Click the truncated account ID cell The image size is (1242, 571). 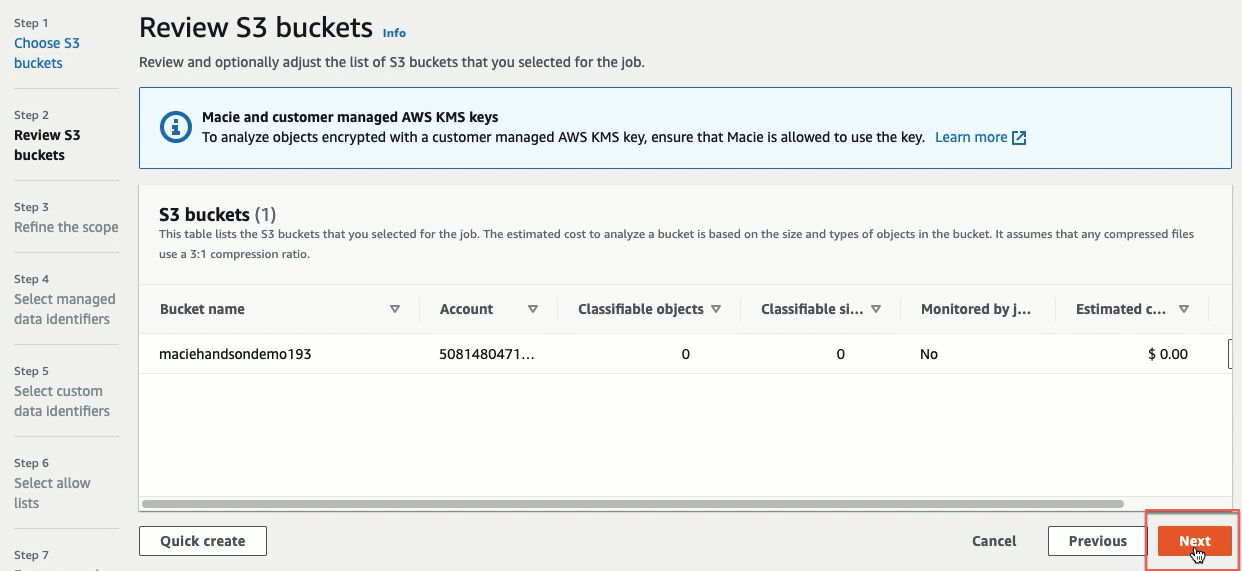487,354
